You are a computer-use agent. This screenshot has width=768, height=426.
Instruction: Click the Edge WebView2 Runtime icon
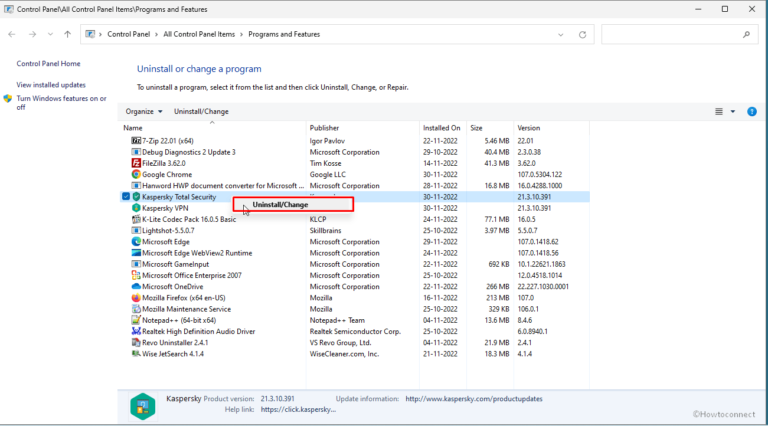pos(136,253)
